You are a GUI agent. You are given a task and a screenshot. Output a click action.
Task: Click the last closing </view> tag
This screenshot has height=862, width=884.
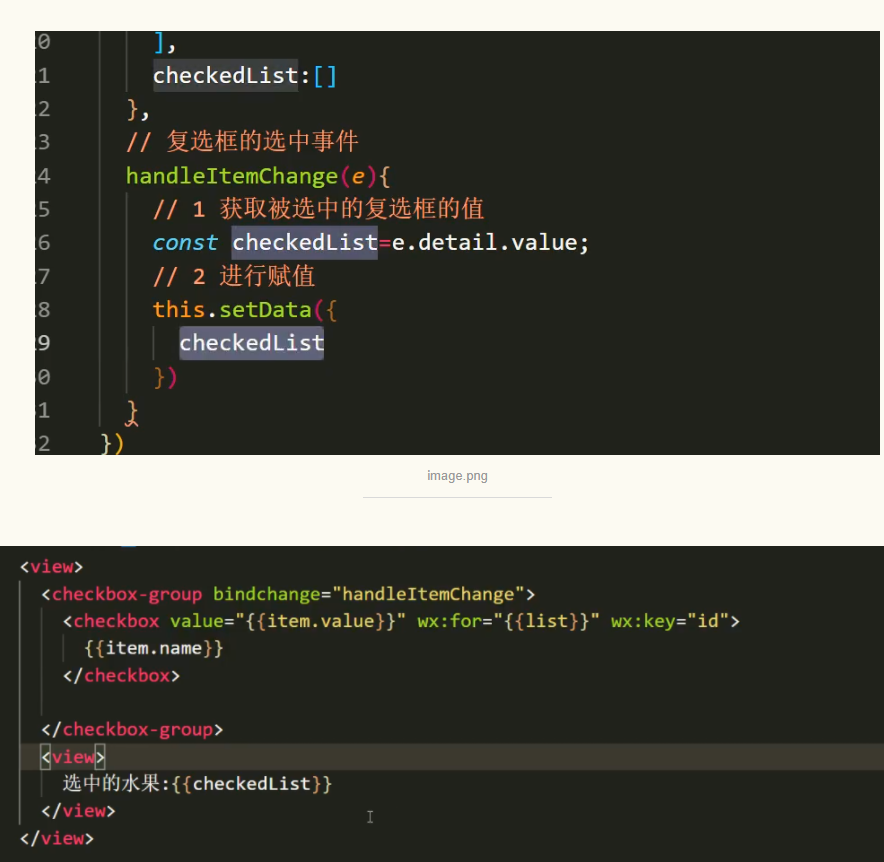57,838
